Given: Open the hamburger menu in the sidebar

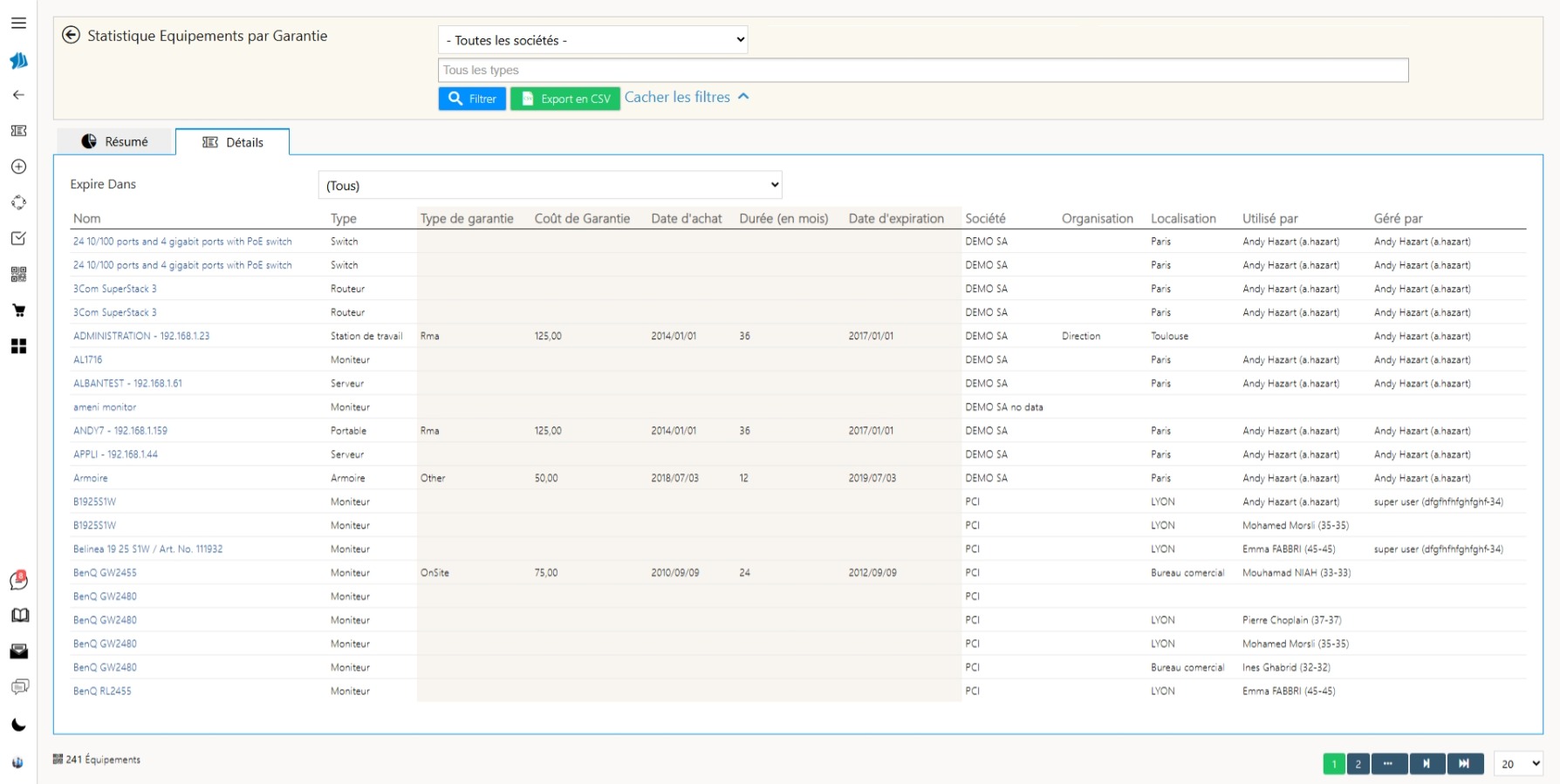Looking at the screenshot, I should (18, 24).
